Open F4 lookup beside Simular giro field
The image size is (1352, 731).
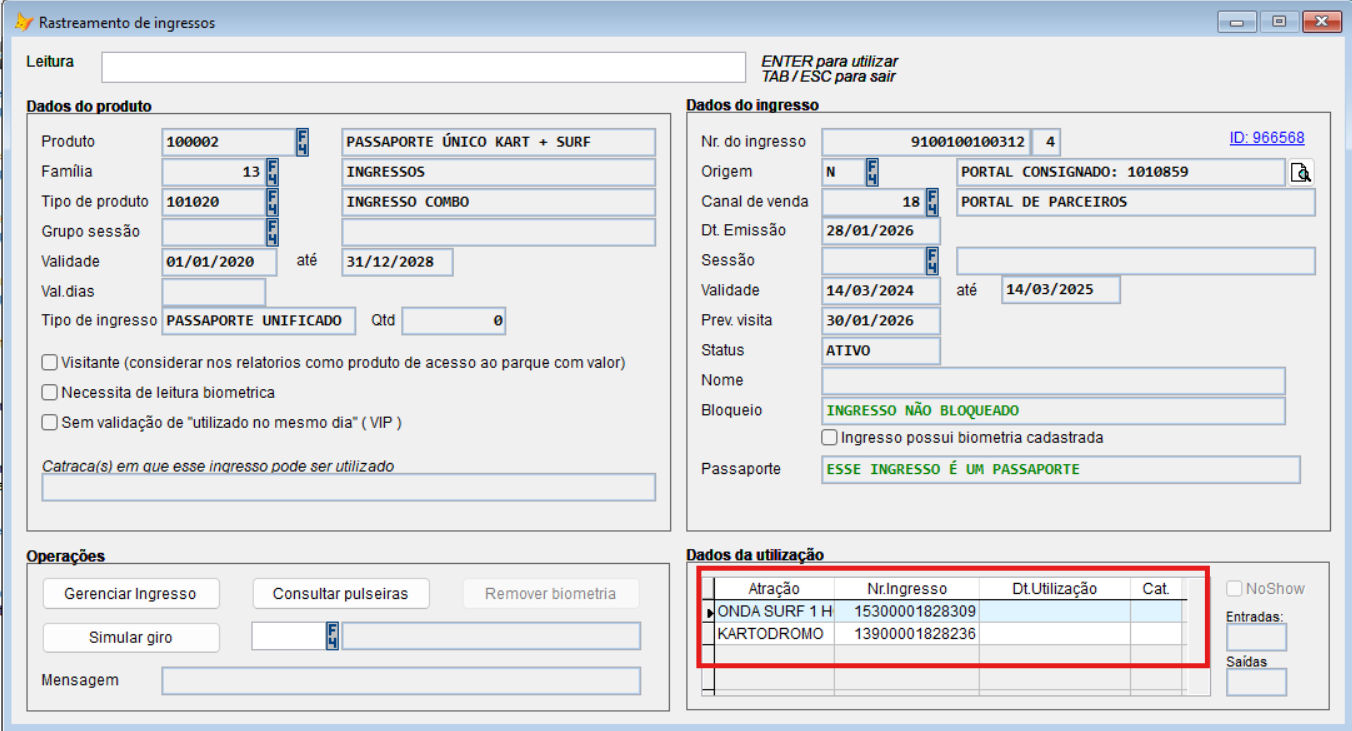pyautogui.click(x=332, y=636)
